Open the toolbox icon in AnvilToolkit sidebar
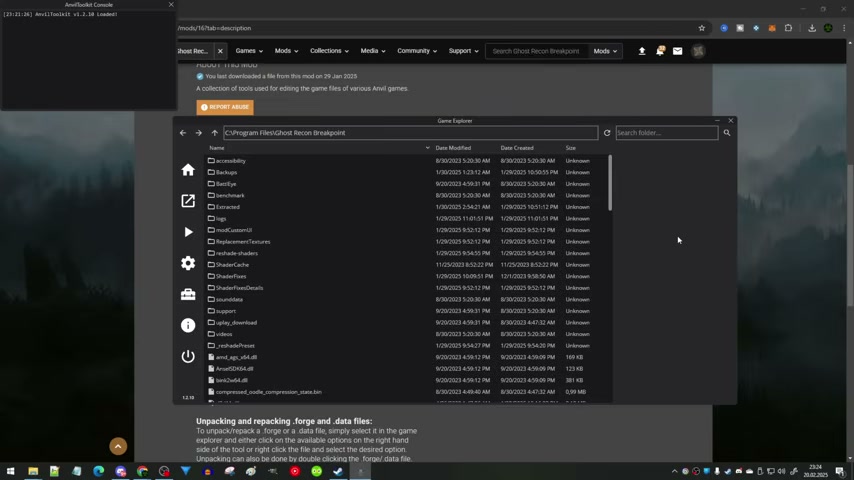The image size is (854, 480). coord(188,294)
